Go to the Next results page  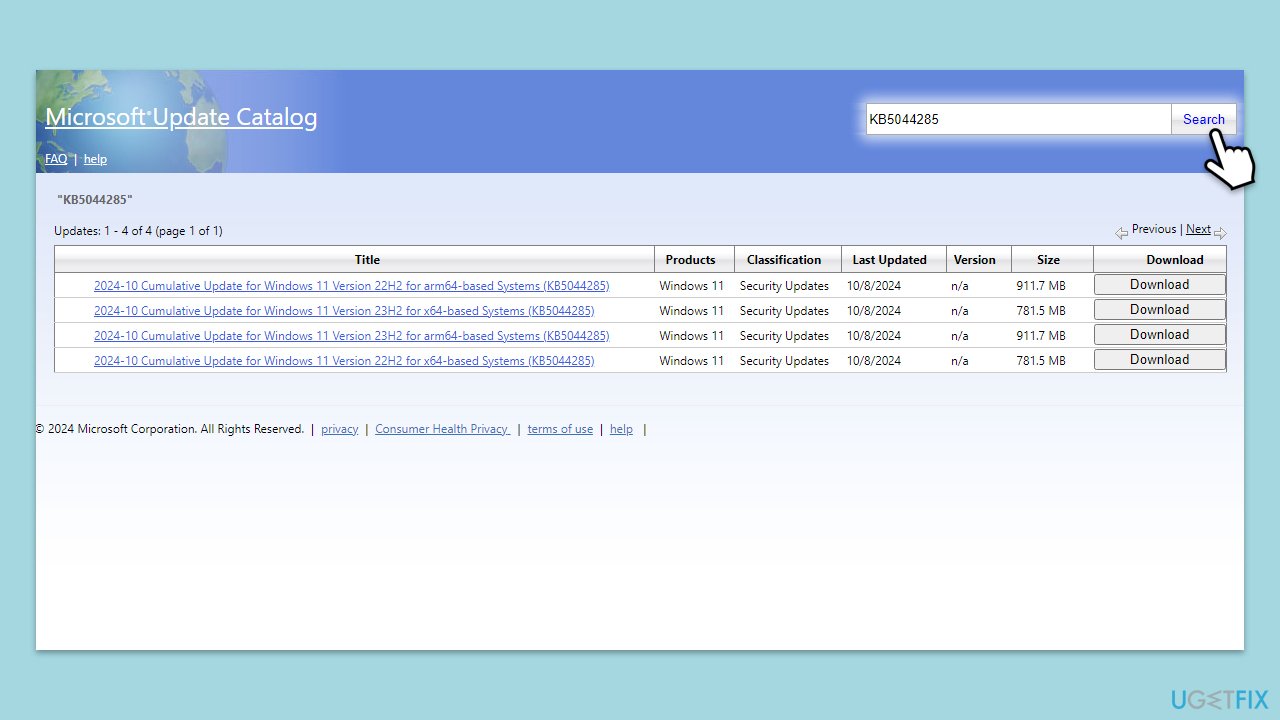pos(1198,229)
